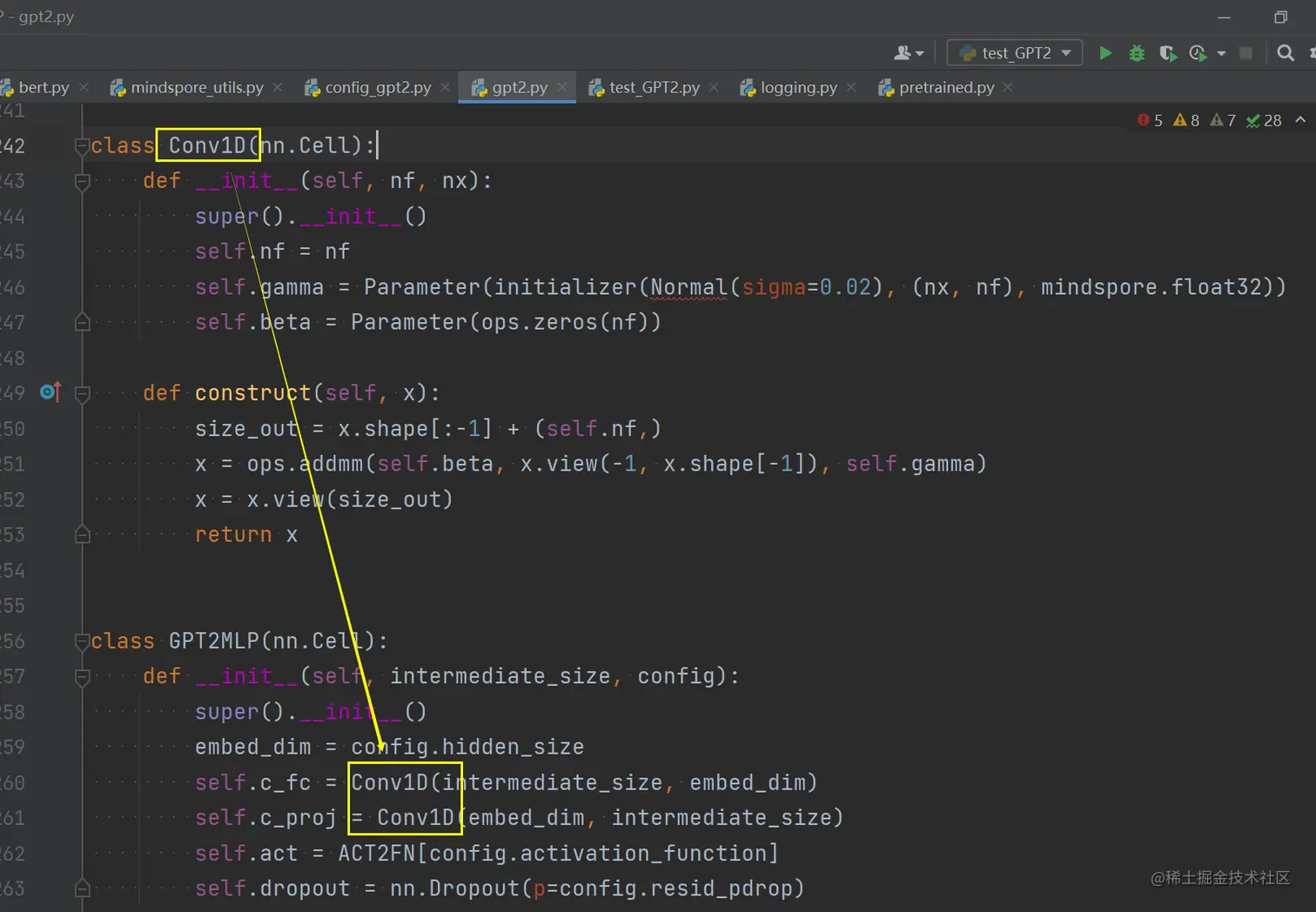Click the overriding method gutter icon by construct
The width and height of the screenshot is (1316, 912).
[x=50, y=392]
